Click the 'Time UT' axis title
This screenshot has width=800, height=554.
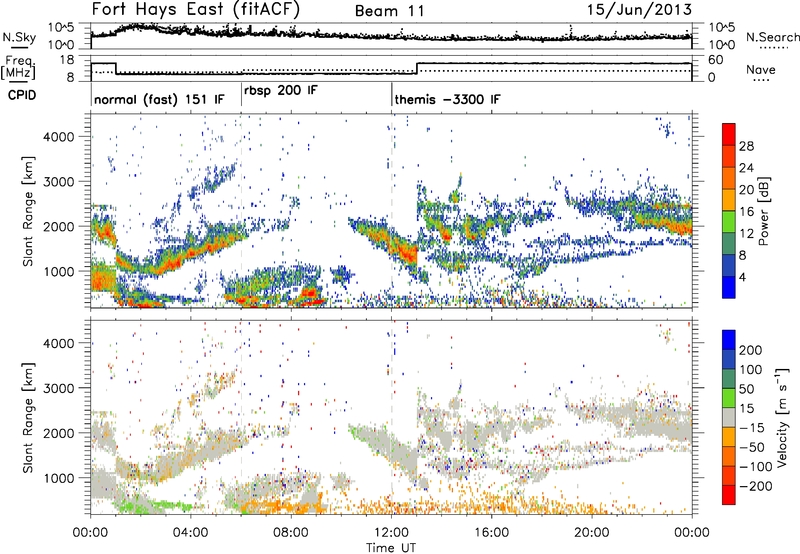coord(391,548)
